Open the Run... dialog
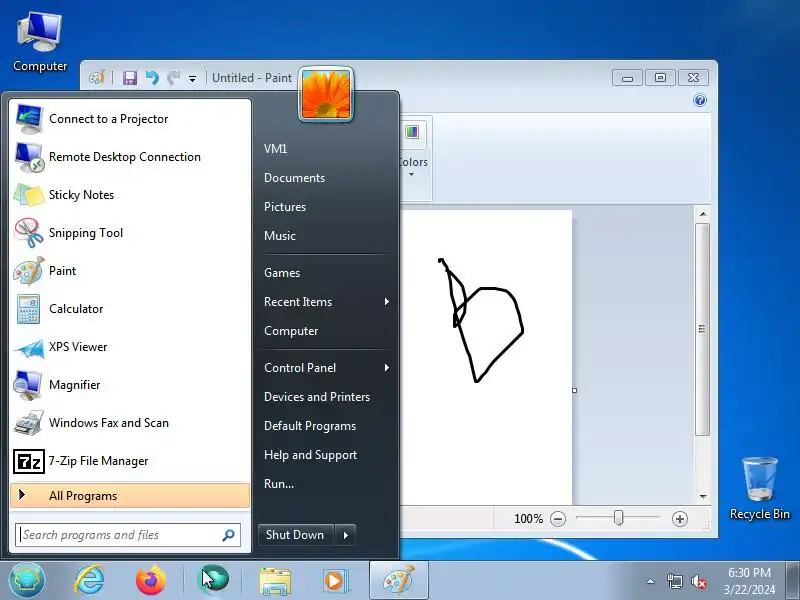 [x=279, y=484]
